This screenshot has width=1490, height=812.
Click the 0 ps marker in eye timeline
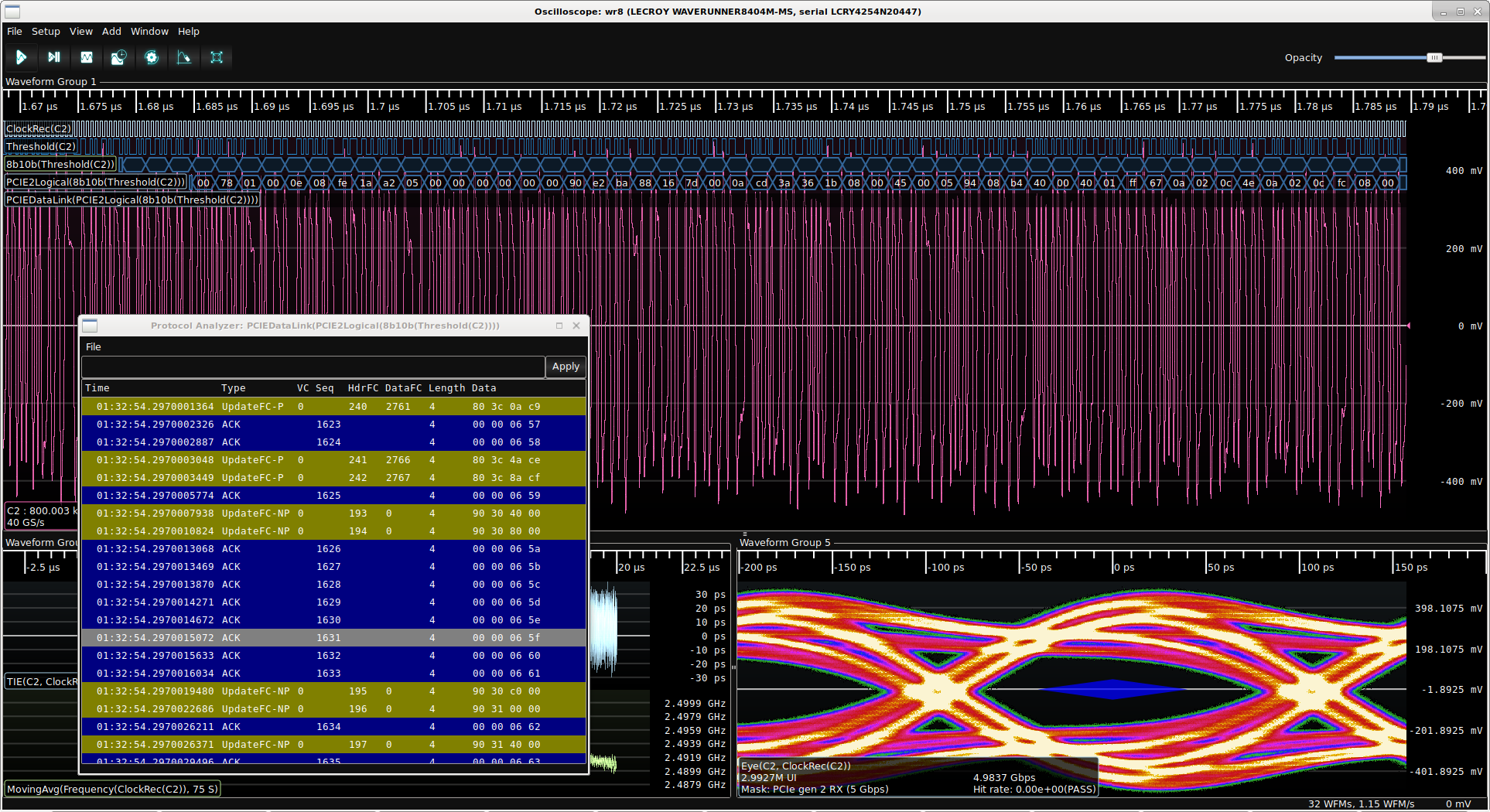pos(1125,568)
